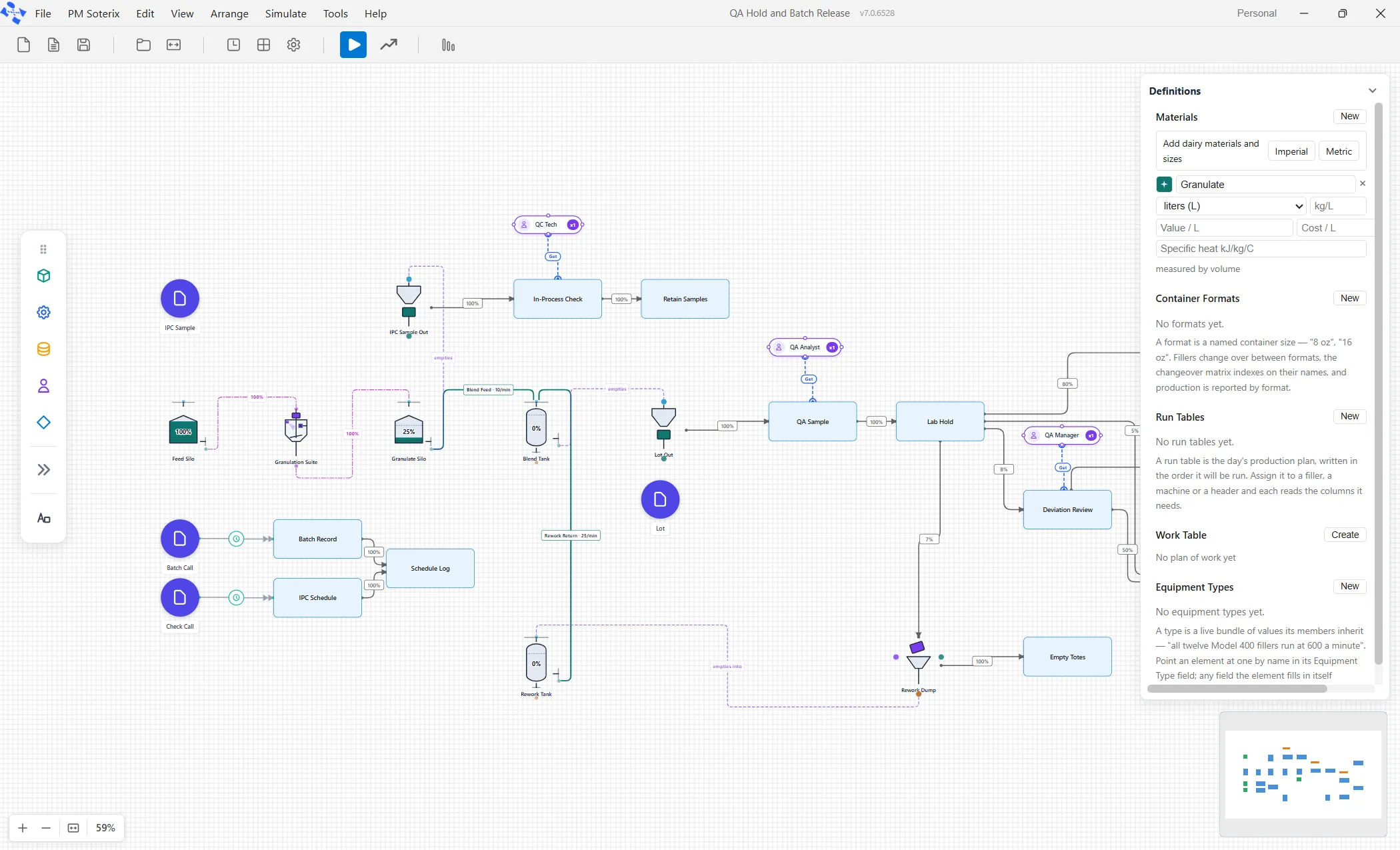This screenshot has width=1400, height=850.
Task: Click the Cost / L input field
Action: pos(1336,228)
